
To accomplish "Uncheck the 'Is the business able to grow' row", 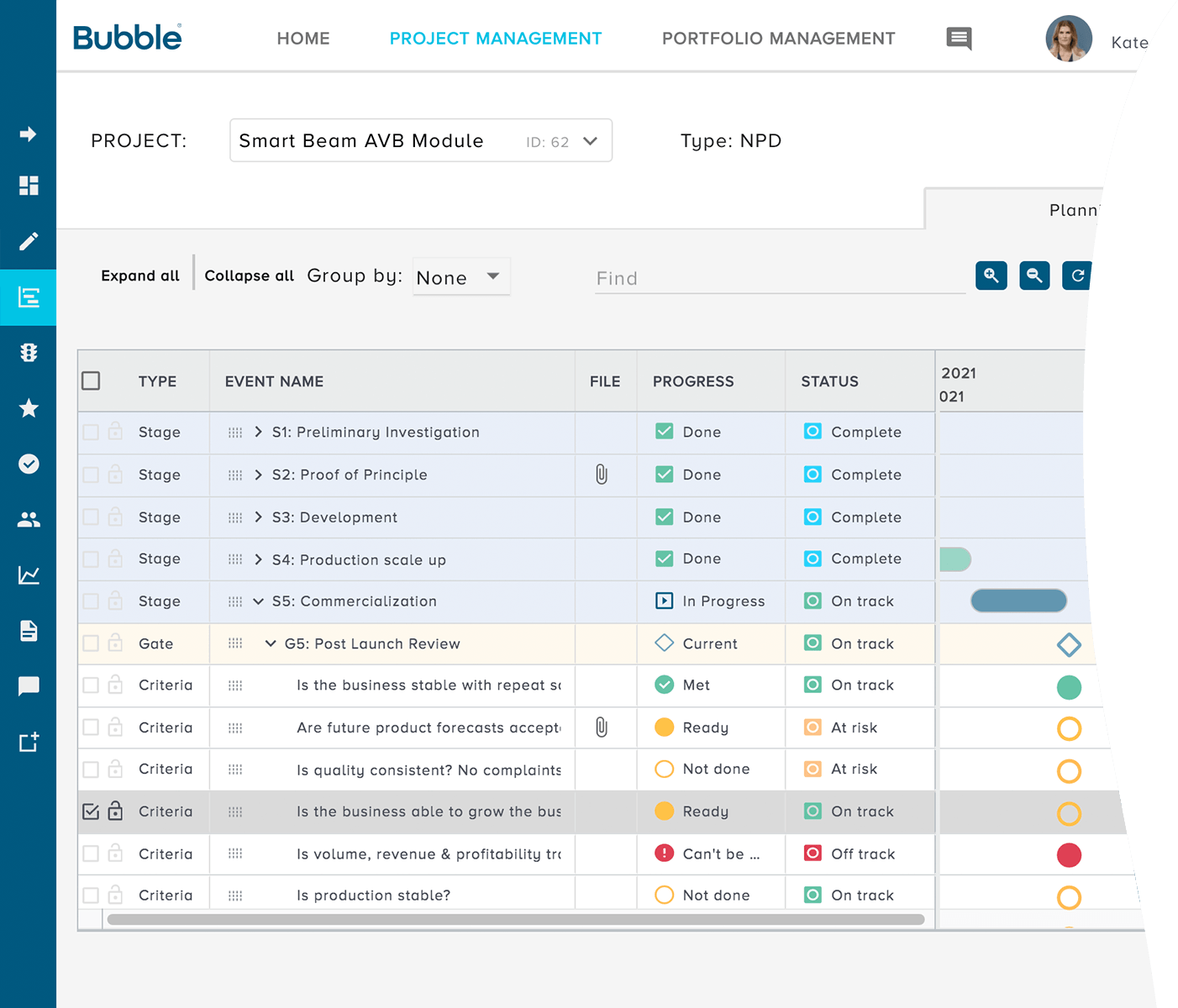I will click(91, 811).
